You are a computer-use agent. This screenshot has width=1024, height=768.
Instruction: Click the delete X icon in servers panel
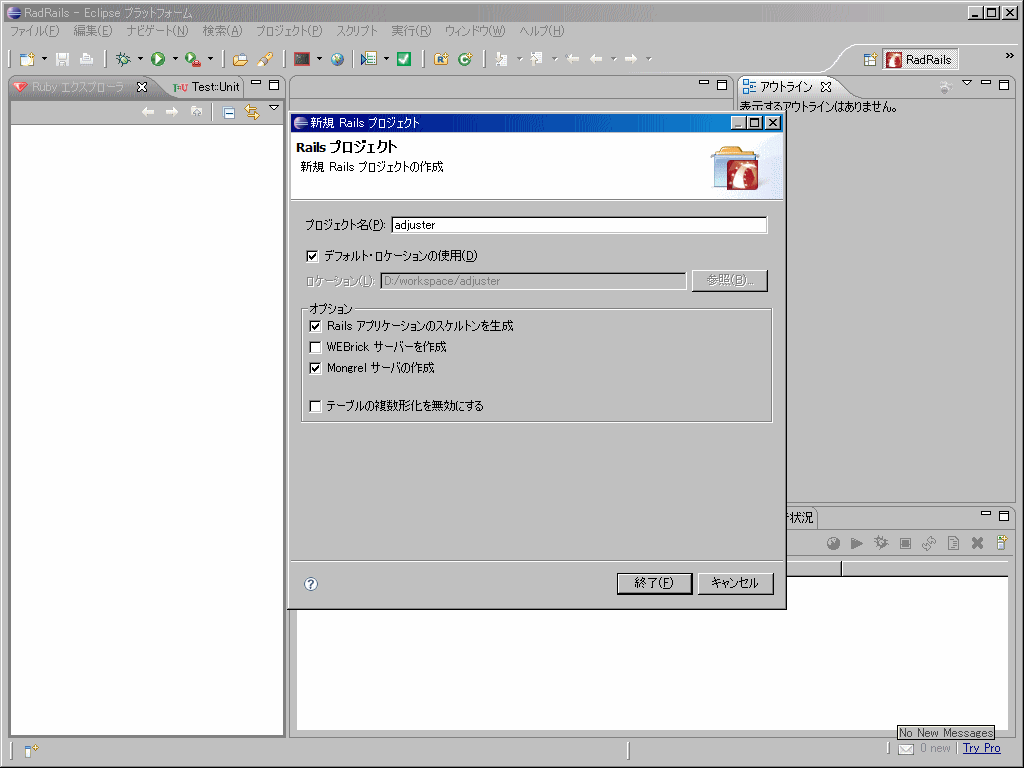pos(977,543)
